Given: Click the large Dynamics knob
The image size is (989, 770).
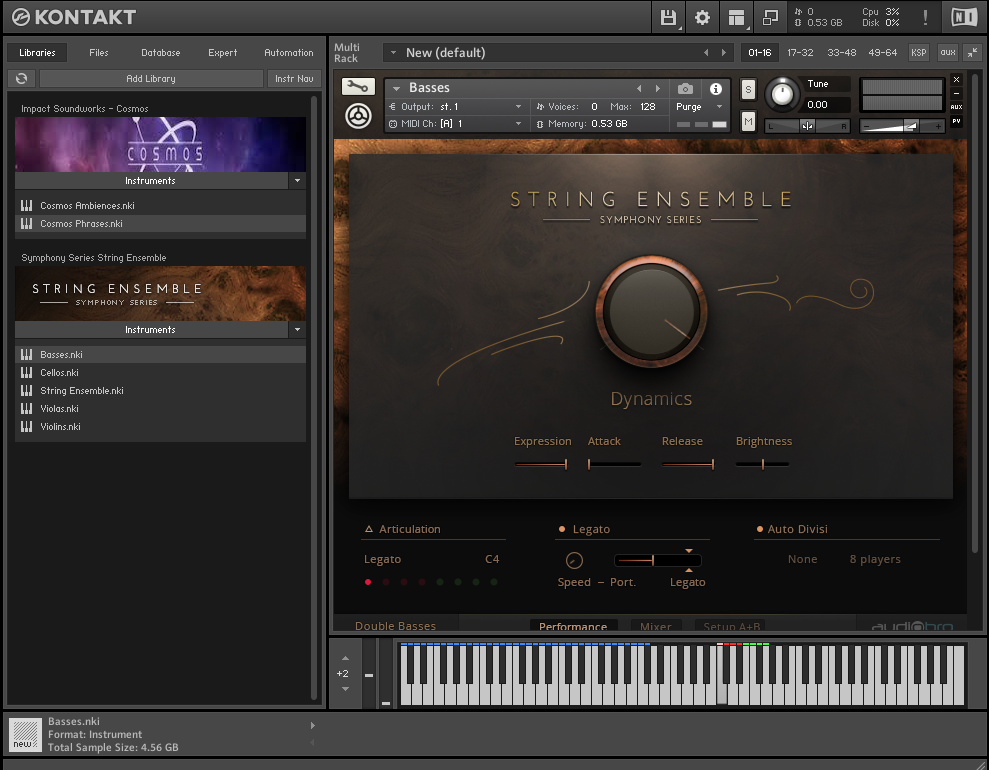Looking at the screenshot, I should pos(651,312).
